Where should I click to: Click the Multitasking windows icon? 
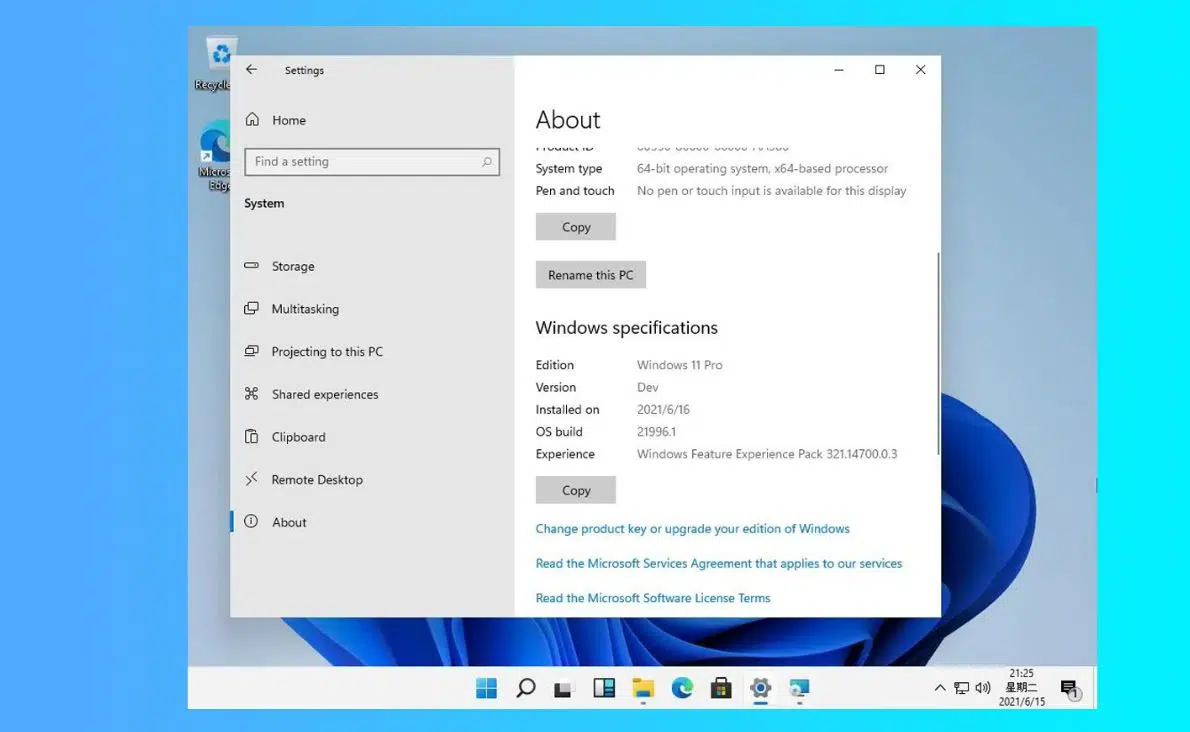[251, 308]
